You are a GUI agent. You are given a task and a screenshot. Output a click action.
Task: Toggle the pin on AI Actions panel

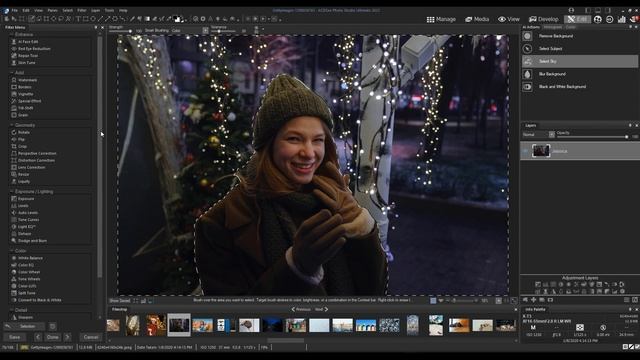631,27
